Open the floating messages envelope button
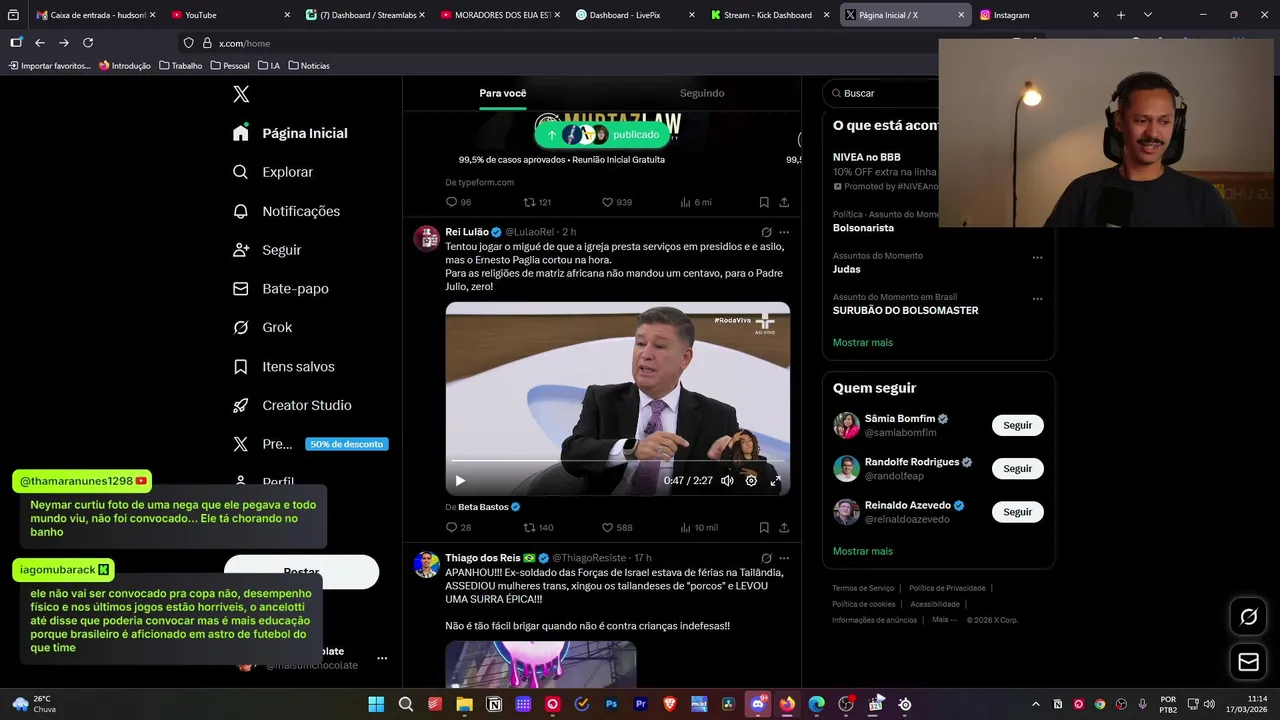Screen dimensions: 1280x720 (x=1248, y=662)
